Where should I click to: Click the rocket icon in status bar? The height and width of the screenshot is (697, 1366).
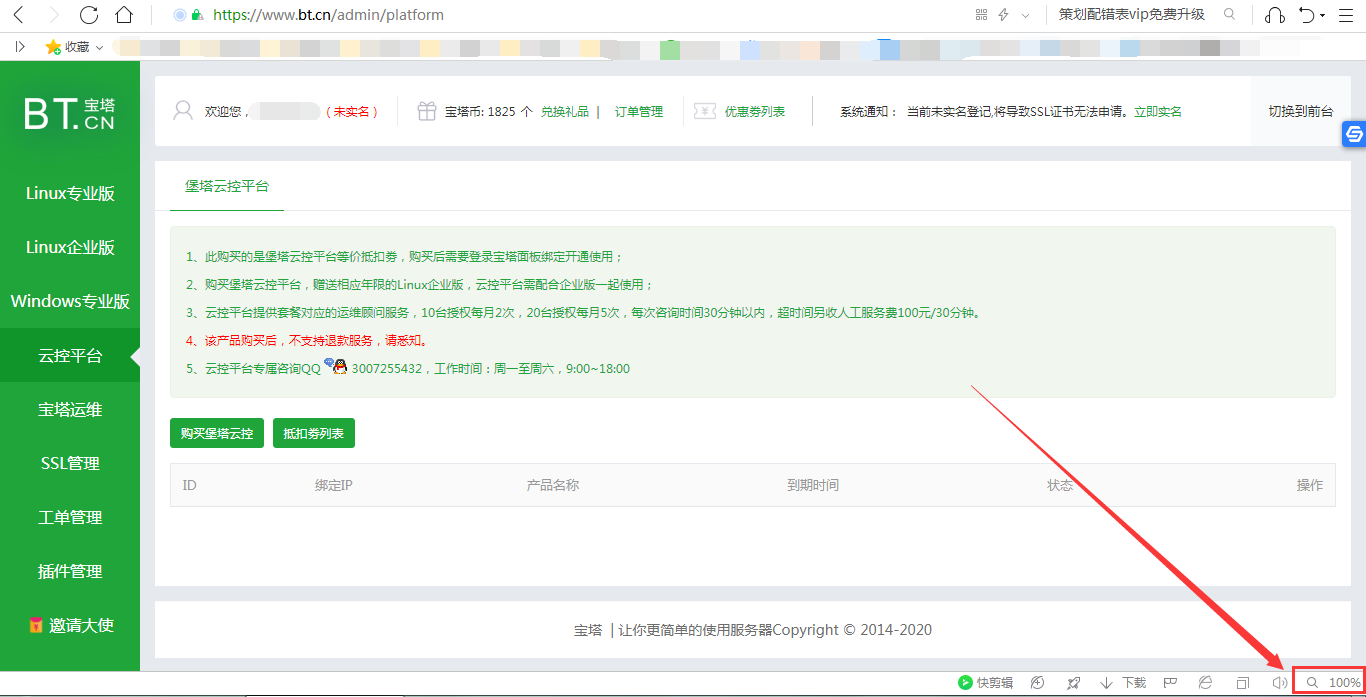tap(1073, 683)
